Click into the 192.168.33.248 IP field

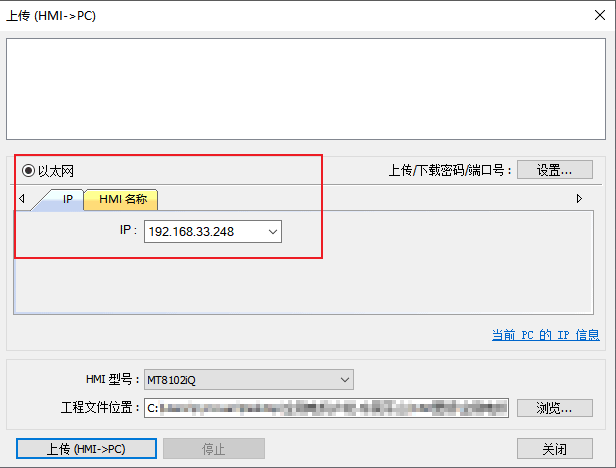[x=200, y=232]
